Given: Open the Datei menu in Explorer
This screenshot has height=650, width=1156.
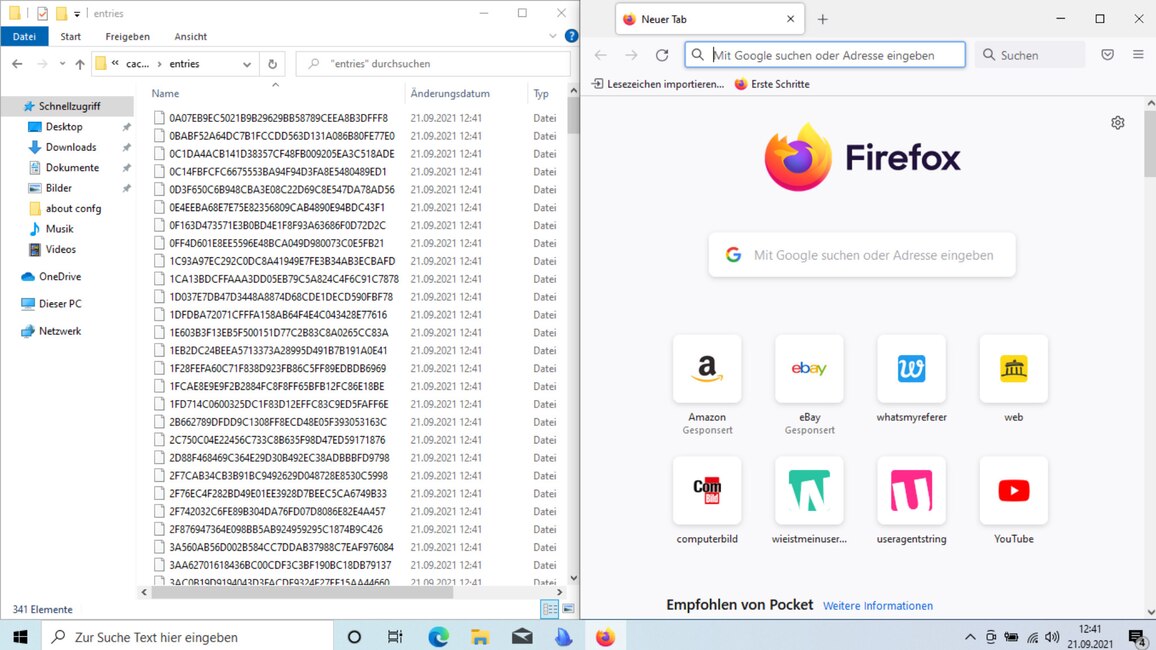Looking at the screenshot, I should [24, 36].
